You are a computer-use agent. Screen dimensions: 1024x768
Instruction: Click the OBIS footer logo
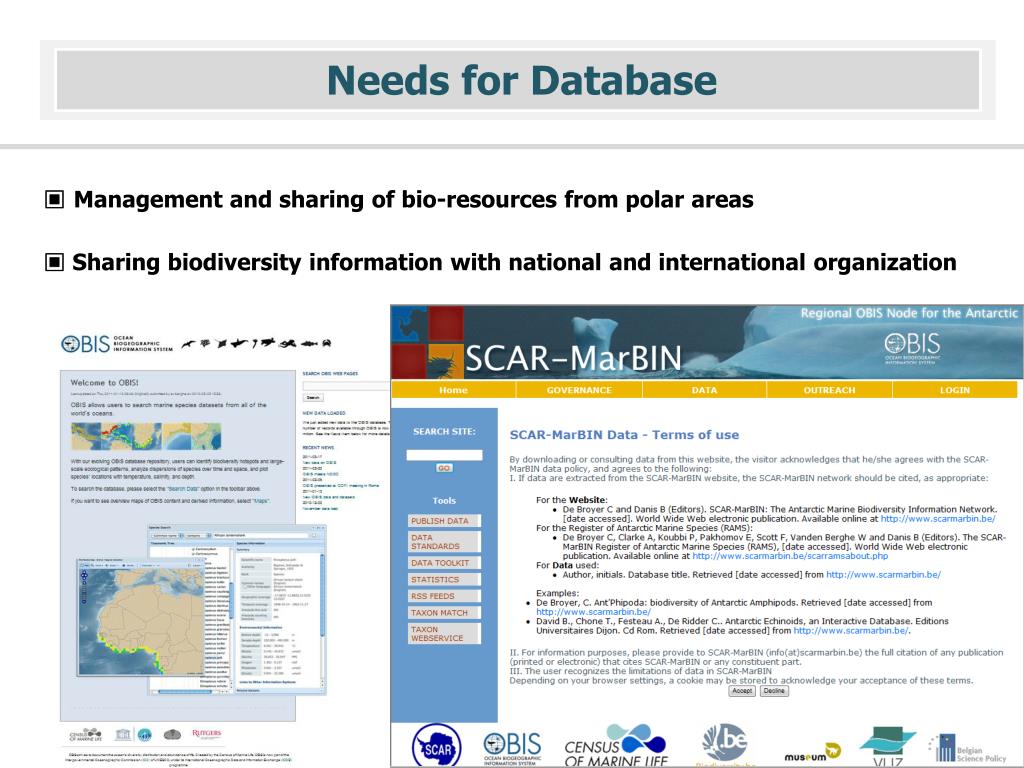pos(513,748)
